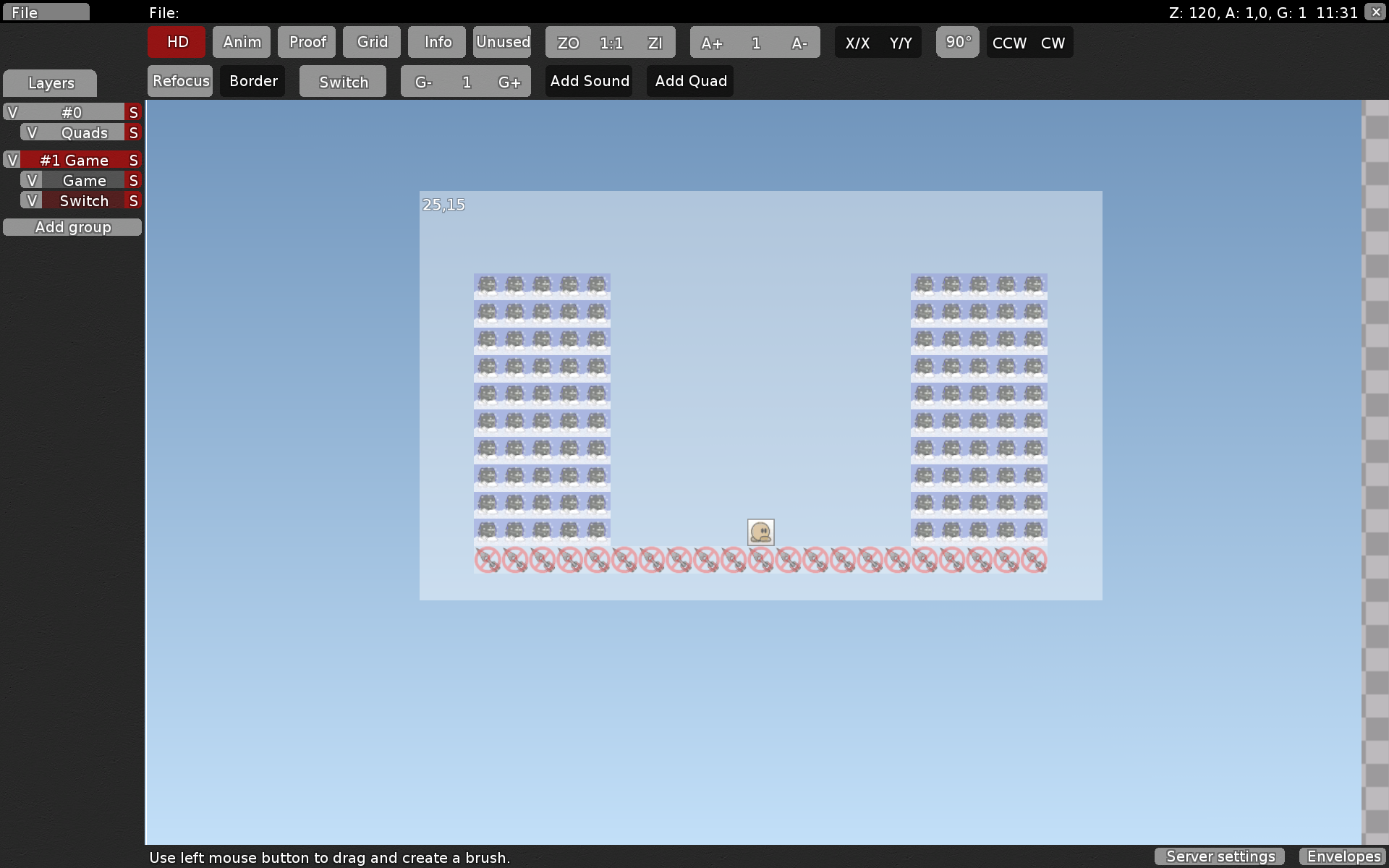Screen dimensions: 1389x868
Task: Click the ZO zoom out button
Action: tap(568, 43)
